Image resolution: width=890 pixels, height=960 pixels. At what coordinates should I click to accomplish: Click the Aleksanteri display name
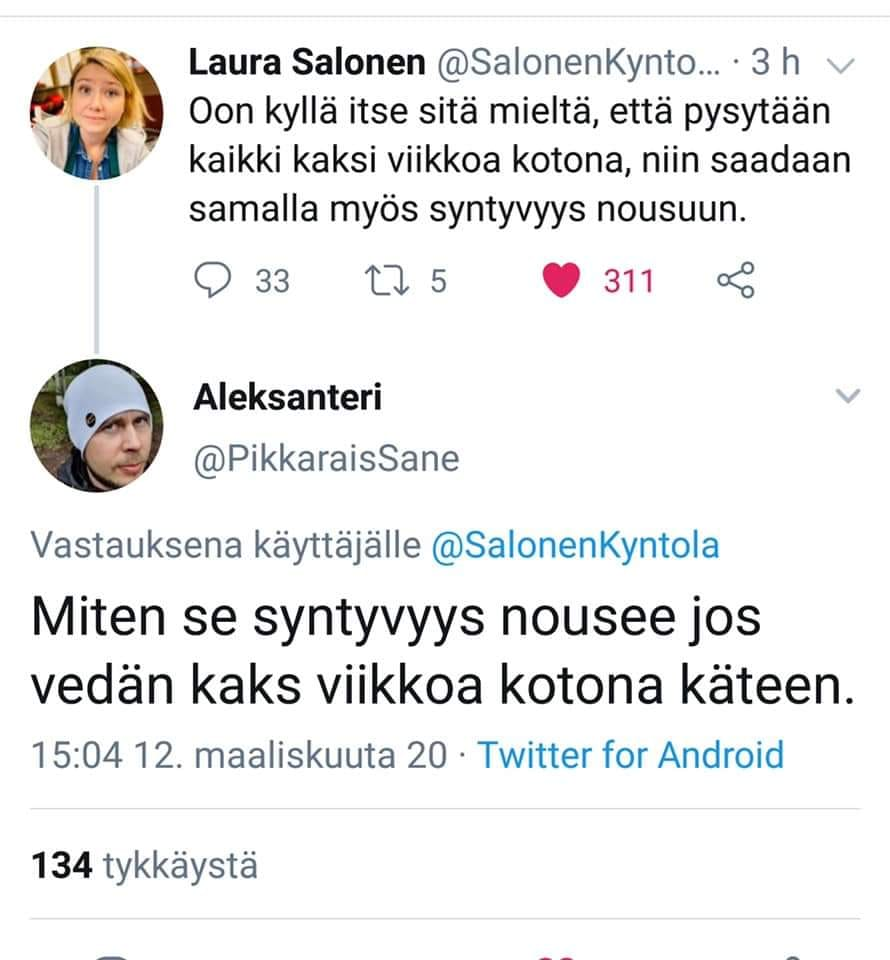click(287, 397)
